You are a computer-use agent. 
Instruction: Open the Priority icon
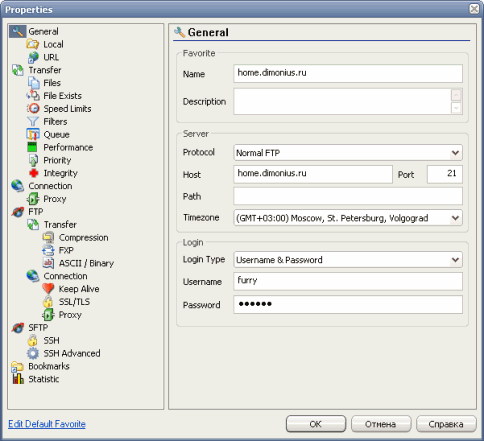[x=33, y=160]
